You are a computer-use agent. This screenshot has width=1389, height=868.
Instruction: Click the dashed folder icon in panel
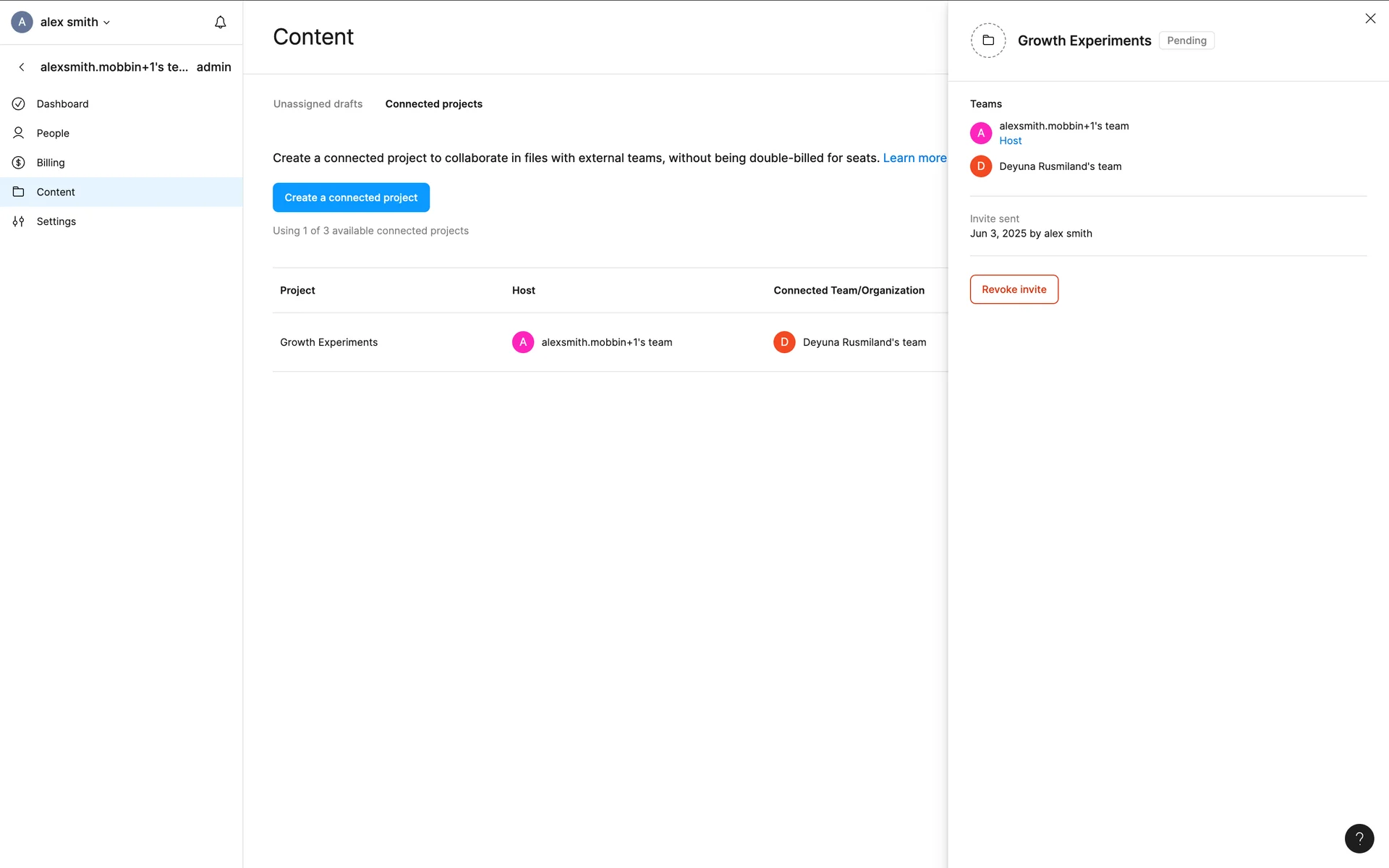click(x=987, y=41)
